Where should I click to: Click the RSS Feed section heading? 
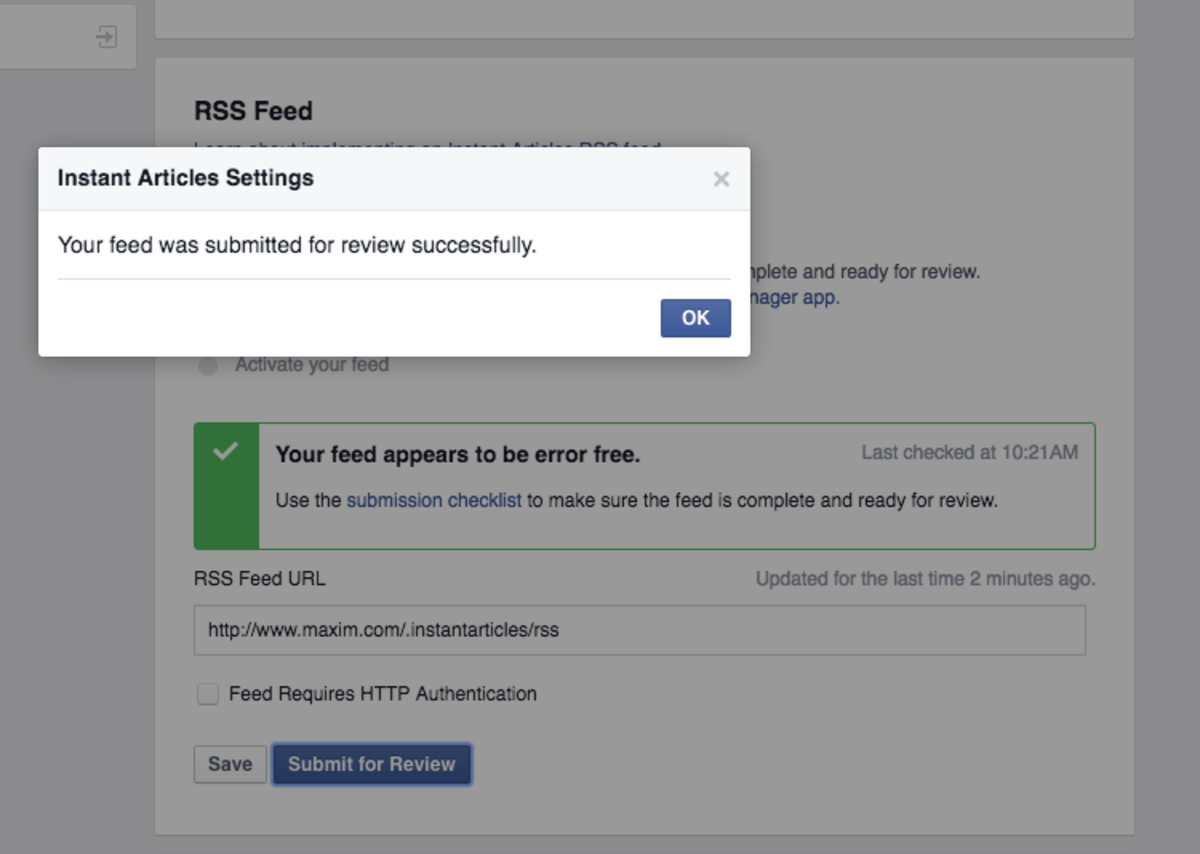[x=253, y=111]
